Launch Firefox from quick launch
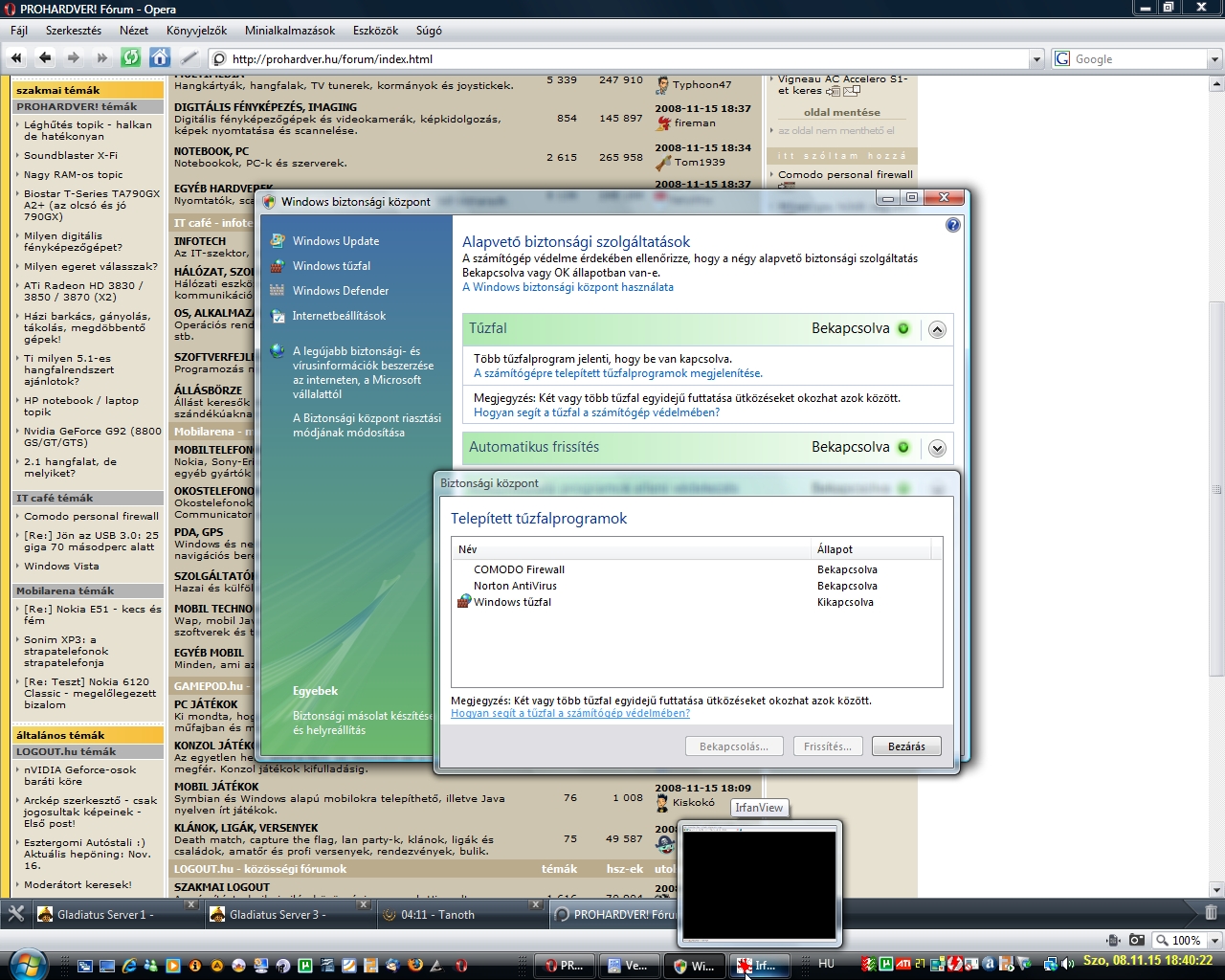1225x980 pixels. coord(415,966)
